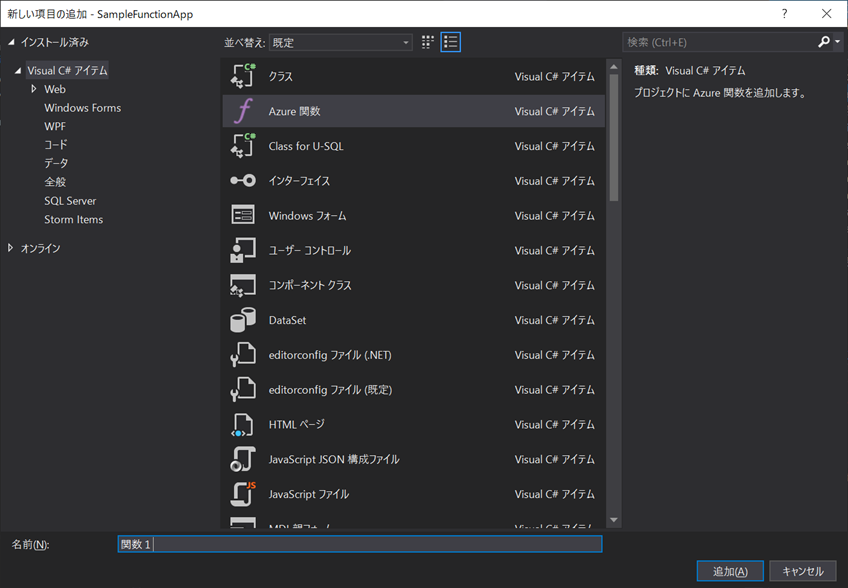Viewport: 848px width, 588px height.
Task: Select the Windows Forms category
Action: tap(83, 108)
